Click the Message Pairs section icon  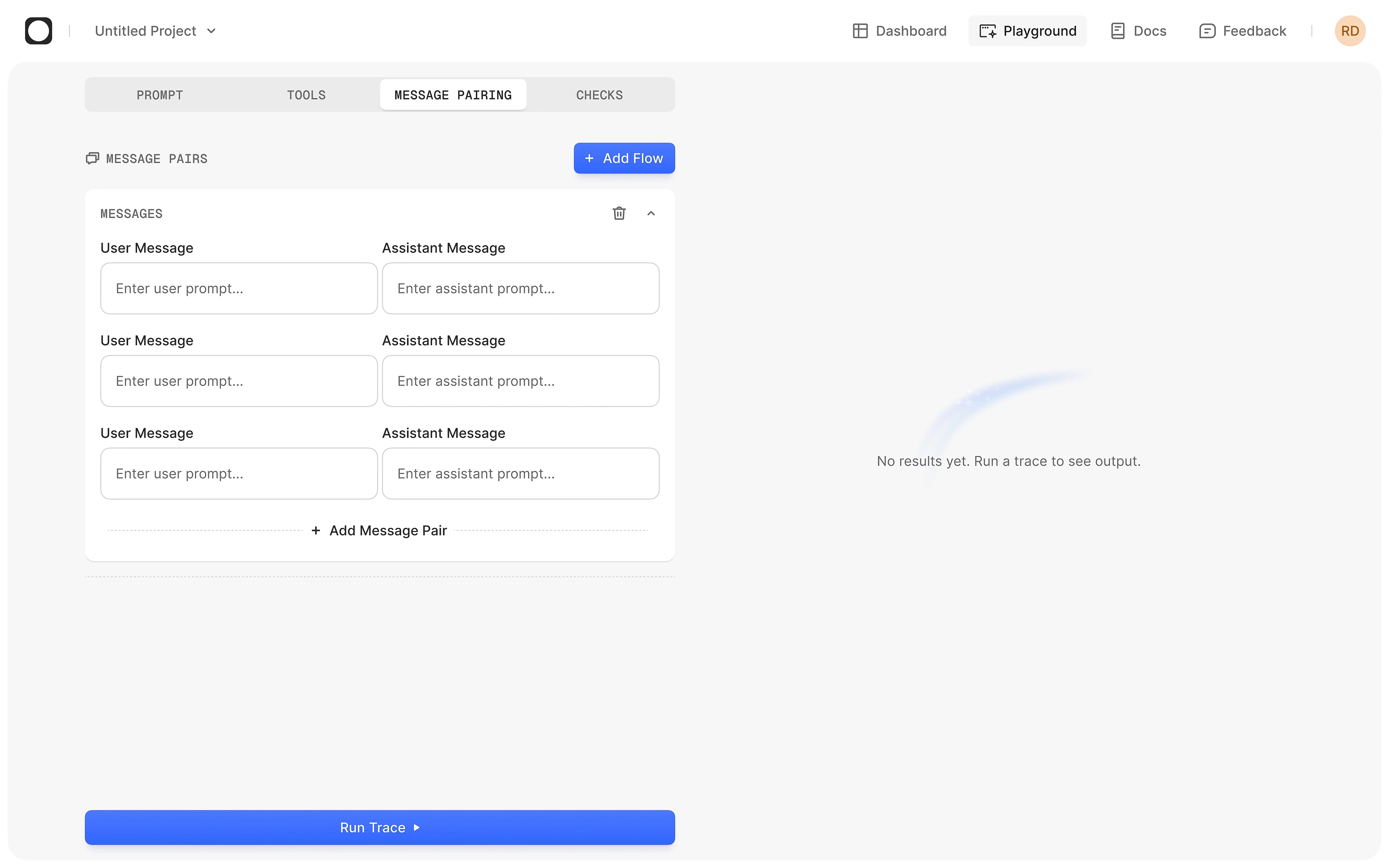coord(93,158)
